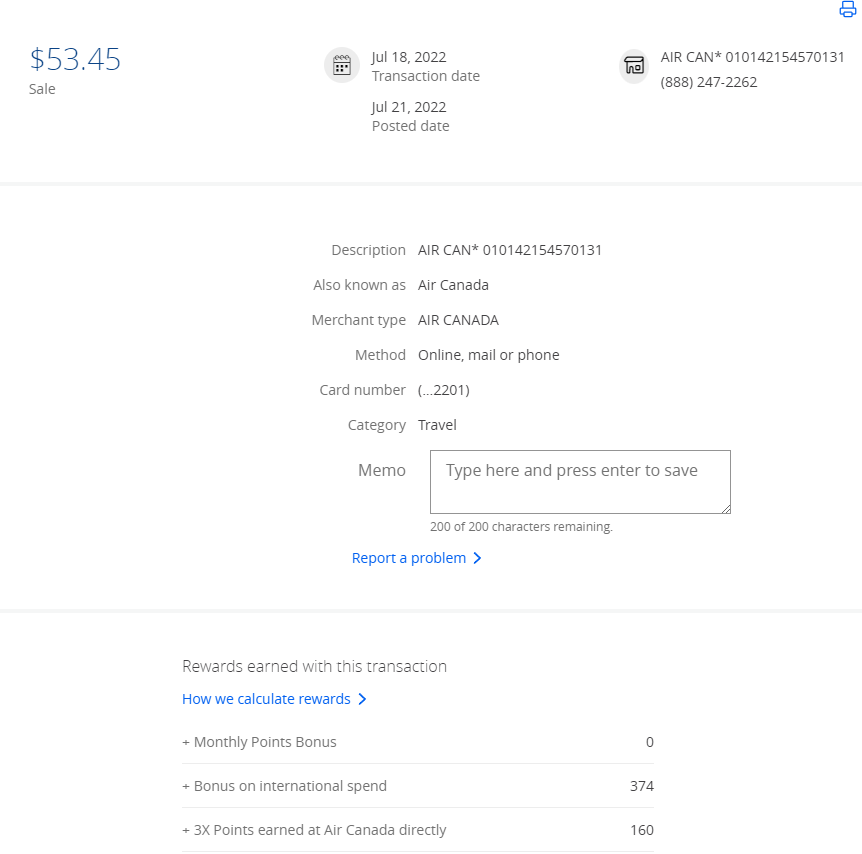This screenshot has height=854, width=862.
Task: Click the Bonus on international spend row
Action: pyautogui.click(x=418, y=786)
